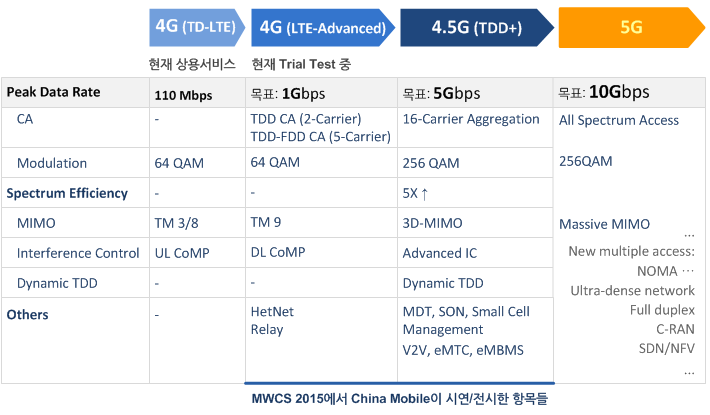This screenshot has width=710, height=415.
Task: Click the Peak Data Rate row header
Action: [x=75, y=92]
